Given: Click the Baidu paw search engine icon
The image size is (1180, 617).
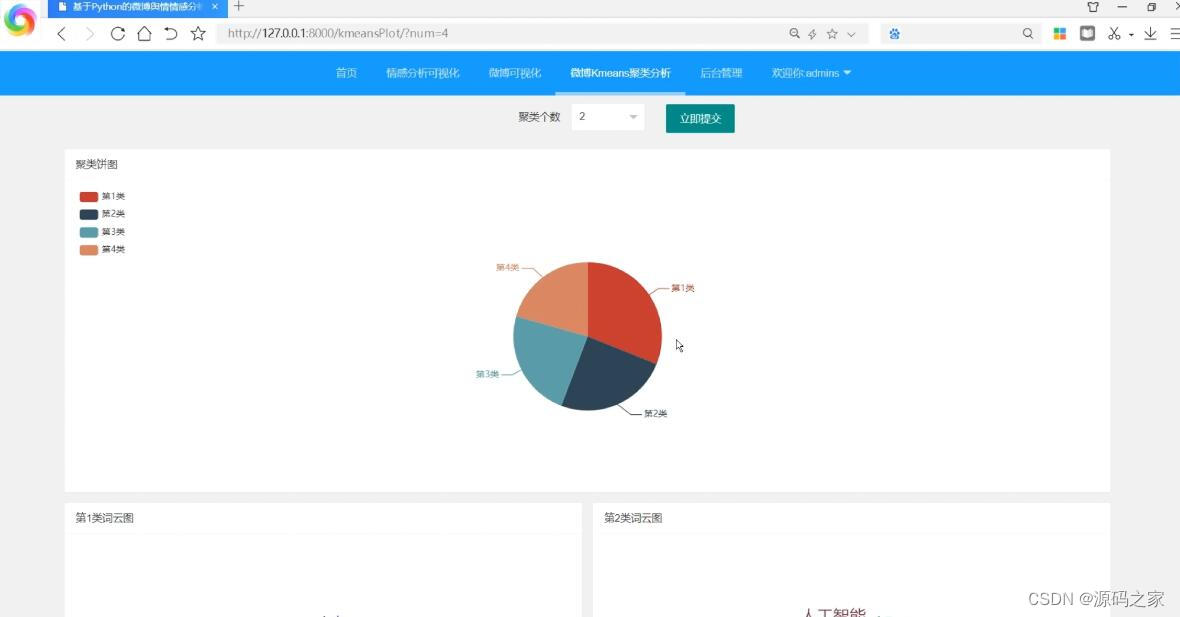Looking at the screenshot, I should [x=894, y=34].
